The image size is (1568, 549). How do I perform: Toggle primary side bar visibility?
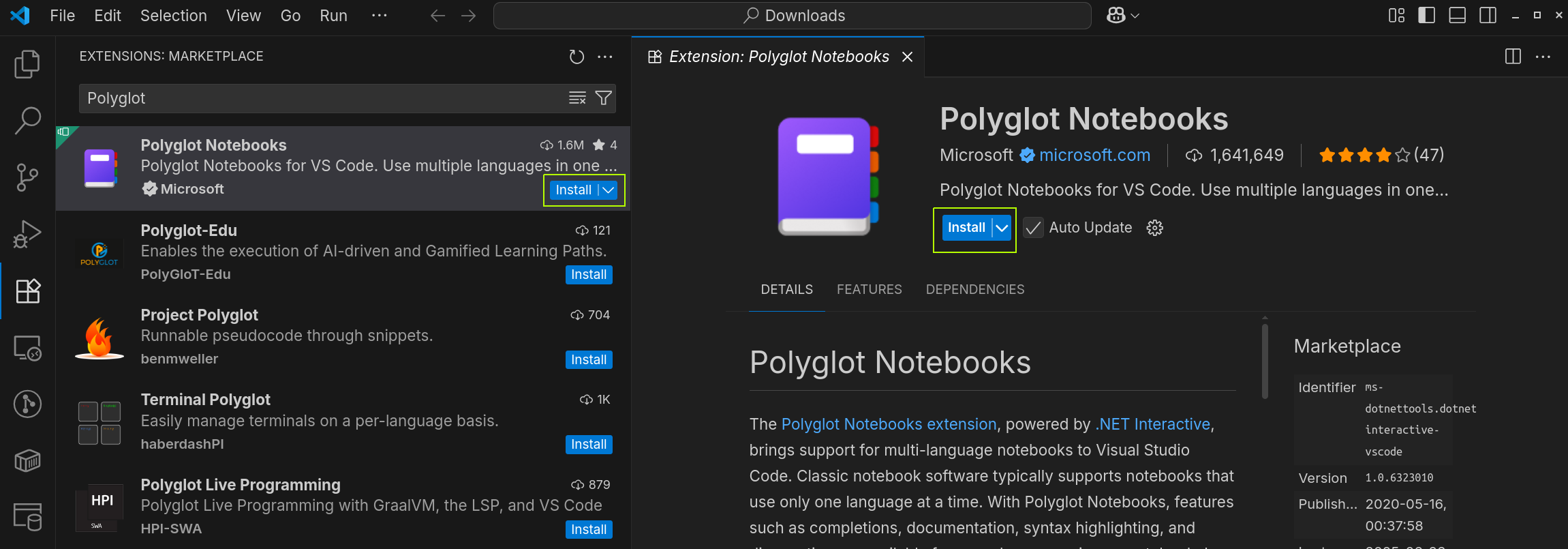[x=1427, y=16]
